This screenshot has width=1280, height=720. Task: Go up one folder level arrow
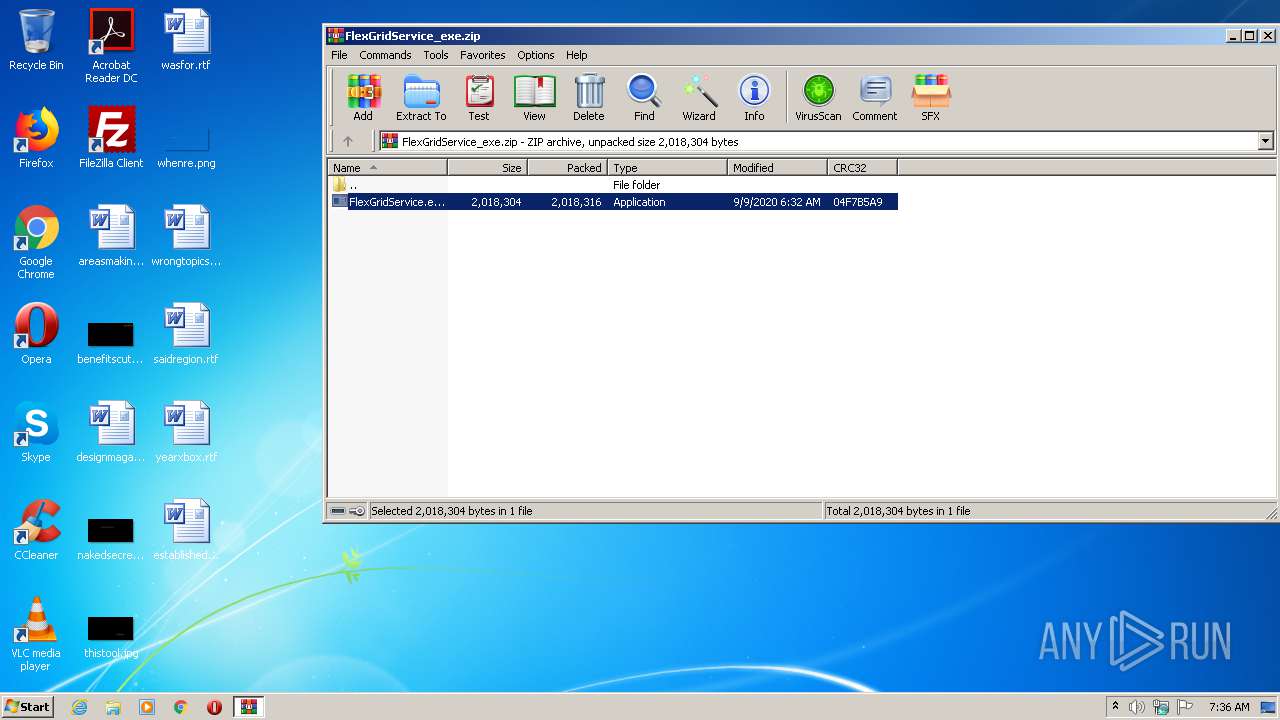(348, 142)
